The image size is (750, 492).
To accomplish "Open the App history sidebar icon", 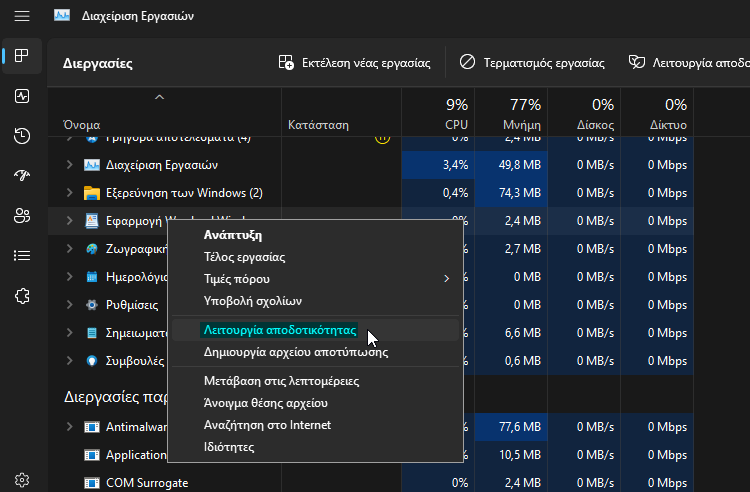I will click(22, 136).
